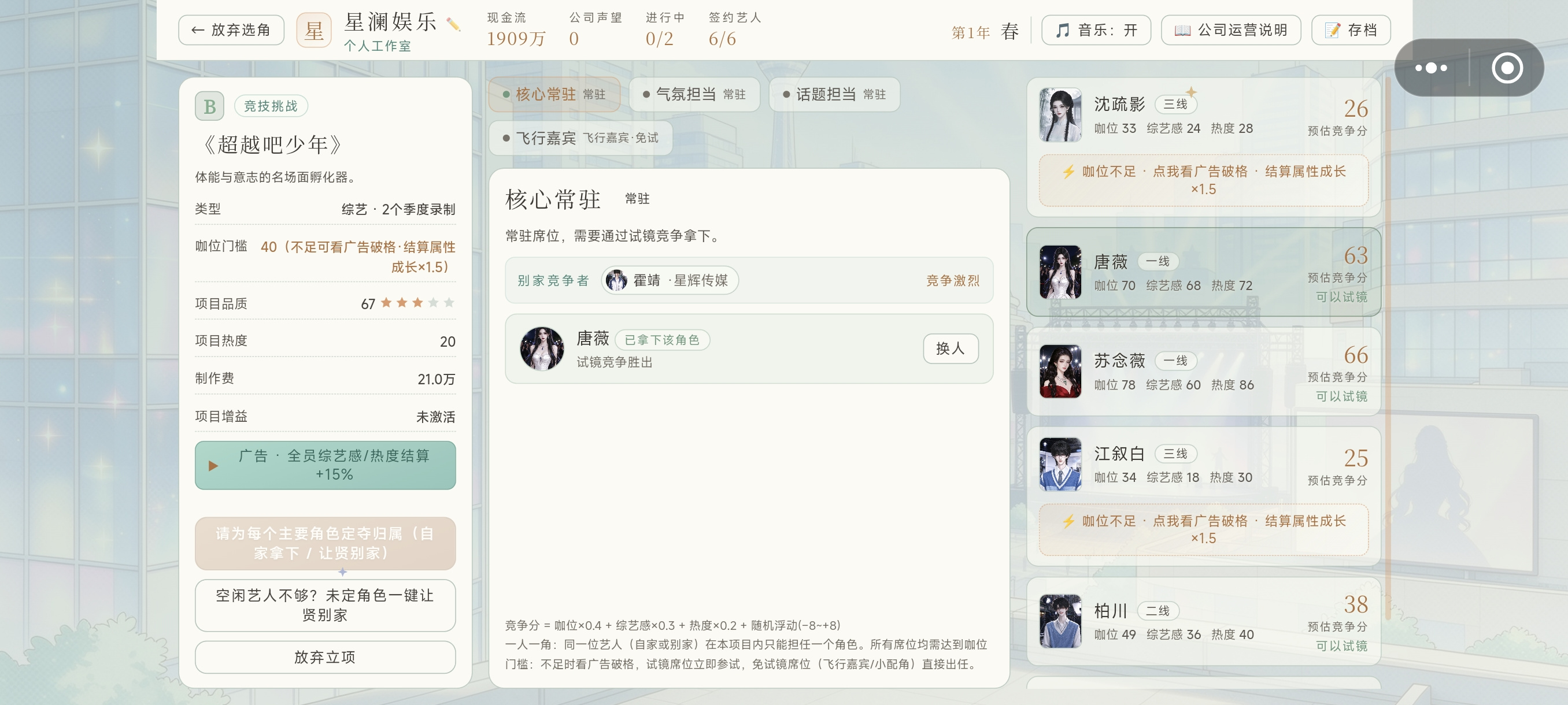Click the 星 company logo badge
Image resolution: width=1568 pixels, height=705 pixels.
click(x=314, y=31)
